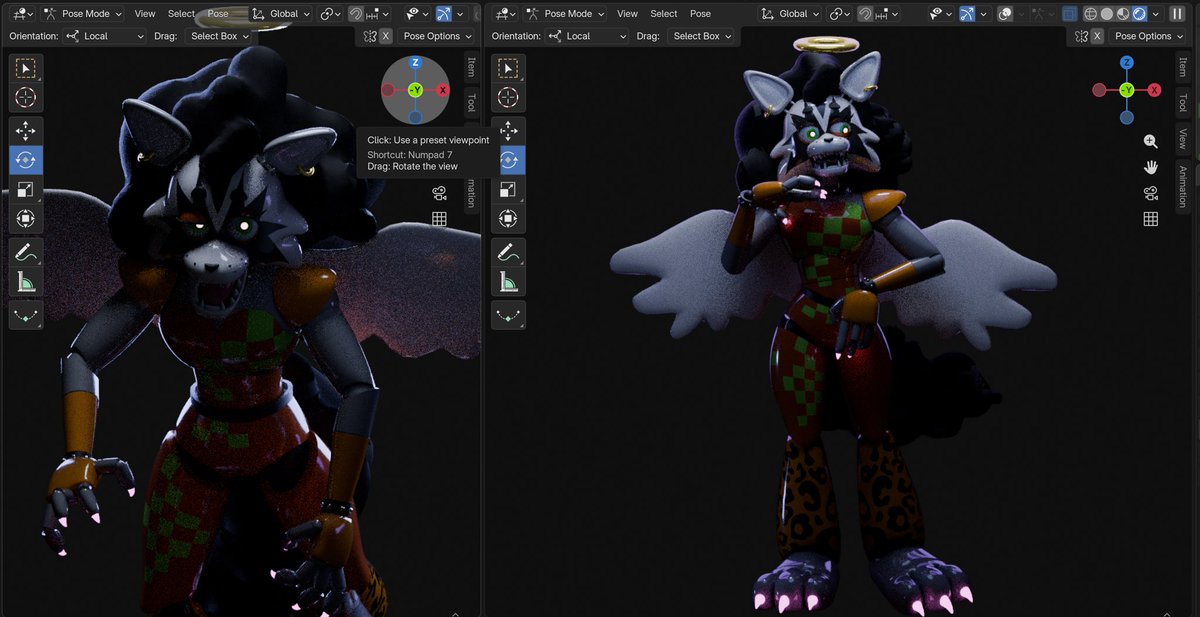Open Pose Mode dropdown in left viewport
Image resolution: width=1200 pixels, height=617 pixels.
pos(84,14)
